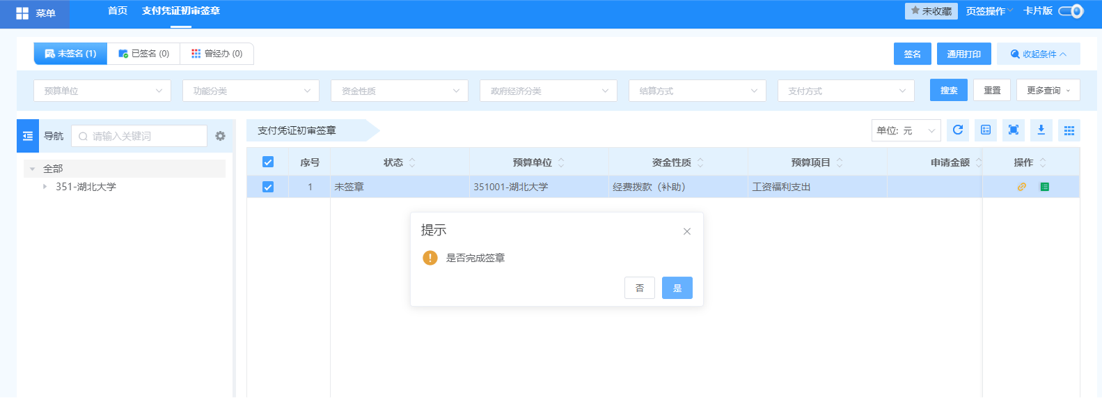
Task: Click green document icon in row 1
Action: [x=1044, y=186]
